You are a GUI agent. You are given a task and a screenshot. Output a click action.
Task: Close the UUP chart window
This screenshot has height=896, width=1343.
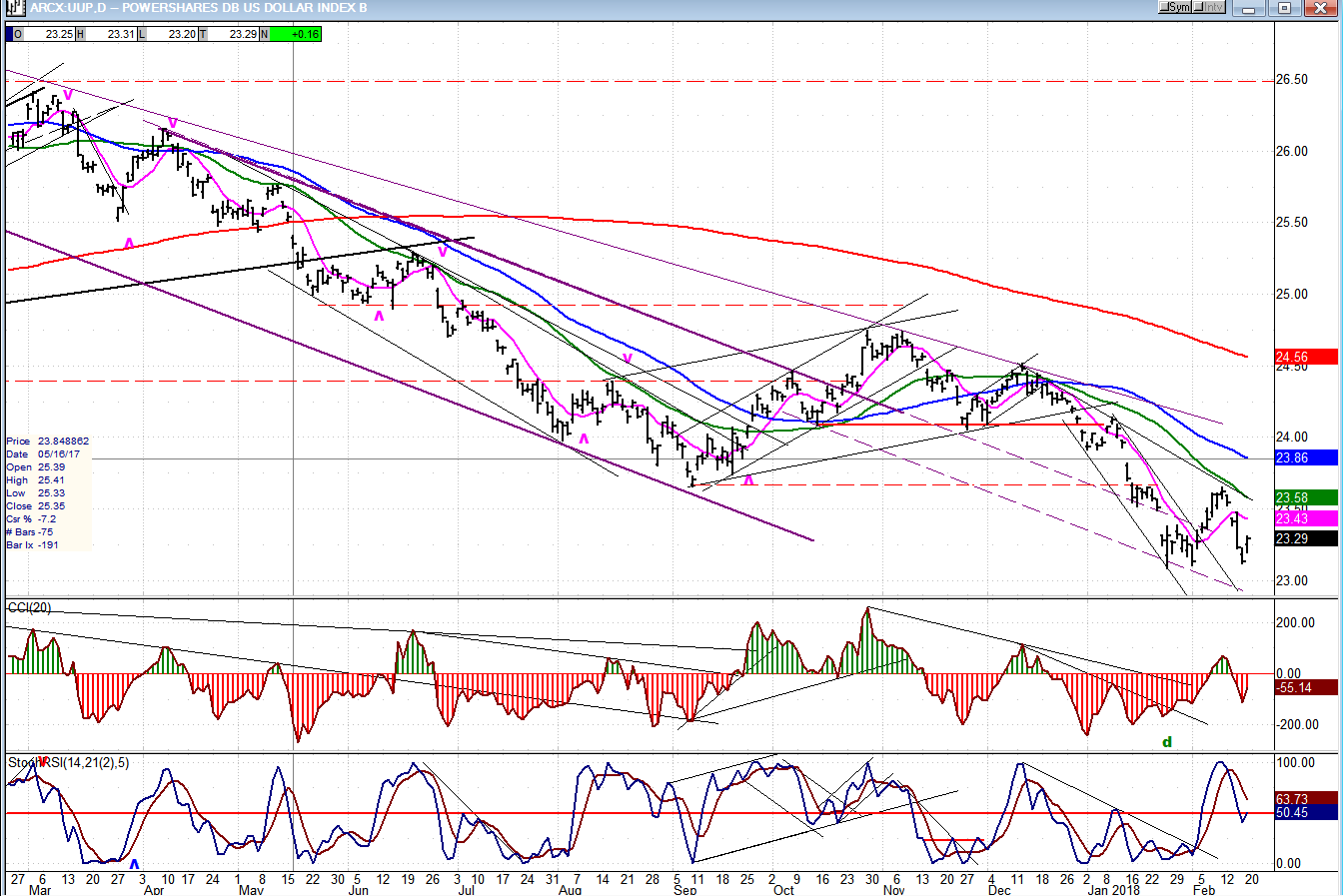click(1322, 8)
